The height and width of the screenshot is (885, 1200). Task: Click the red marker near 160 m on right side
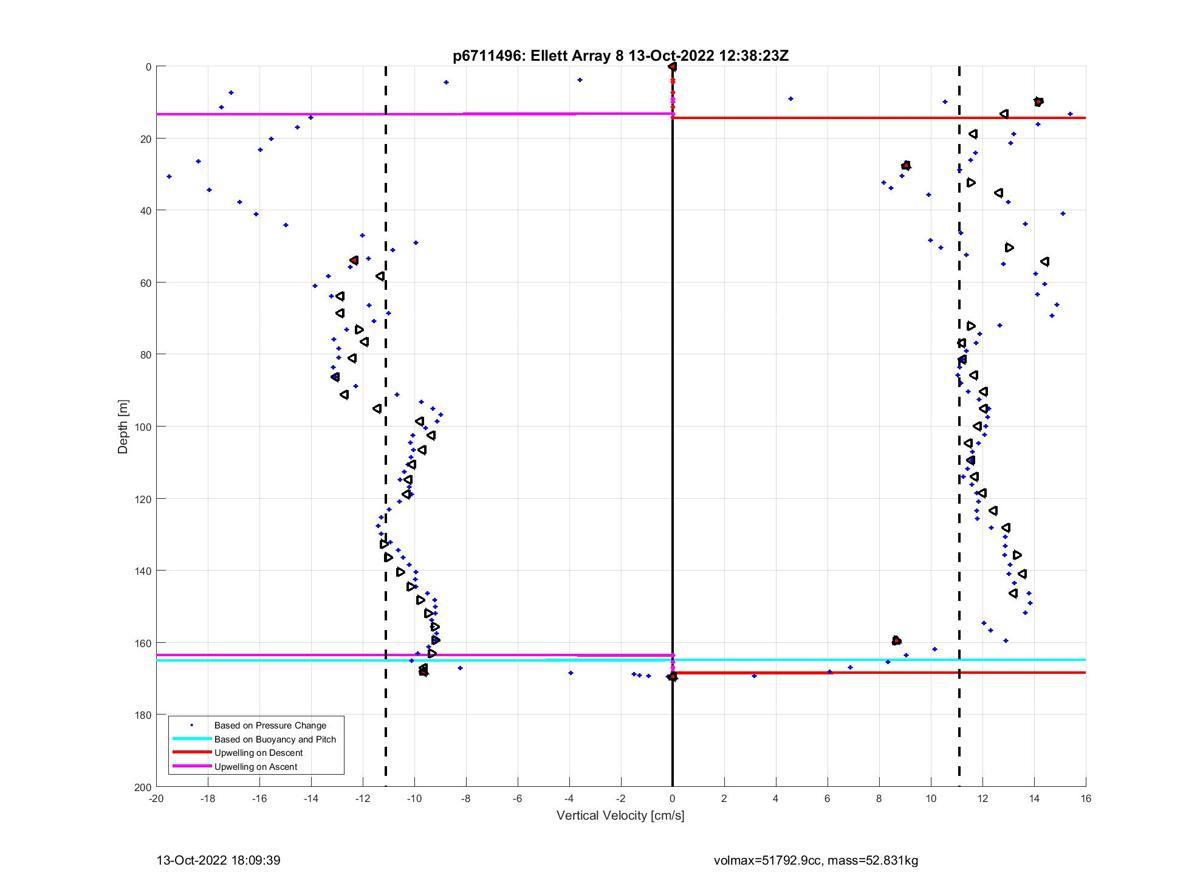(x=896, y=640)
